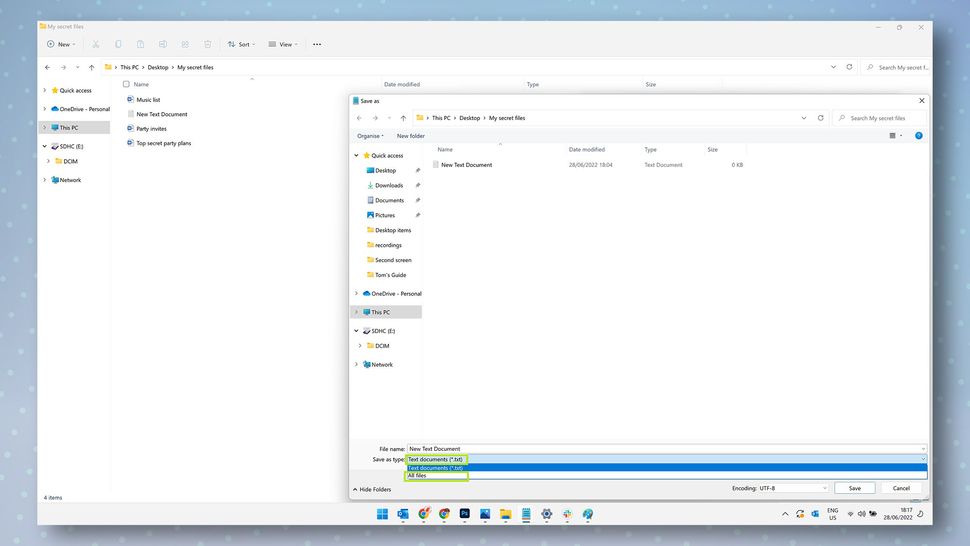Click the Rename icon in File Explorer toolbar

(x=163, y=45)
